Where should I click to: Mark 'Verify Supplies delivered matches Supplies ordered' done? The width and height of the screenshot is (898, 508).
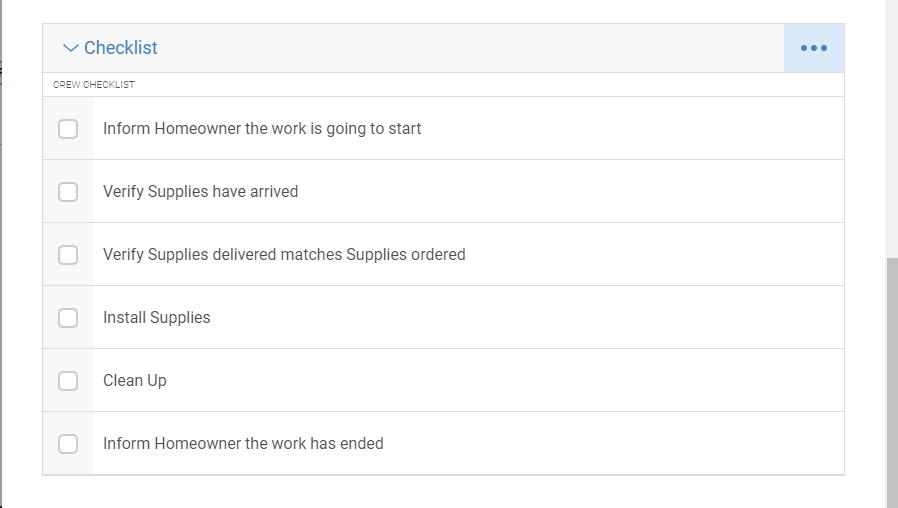point(68,255)
